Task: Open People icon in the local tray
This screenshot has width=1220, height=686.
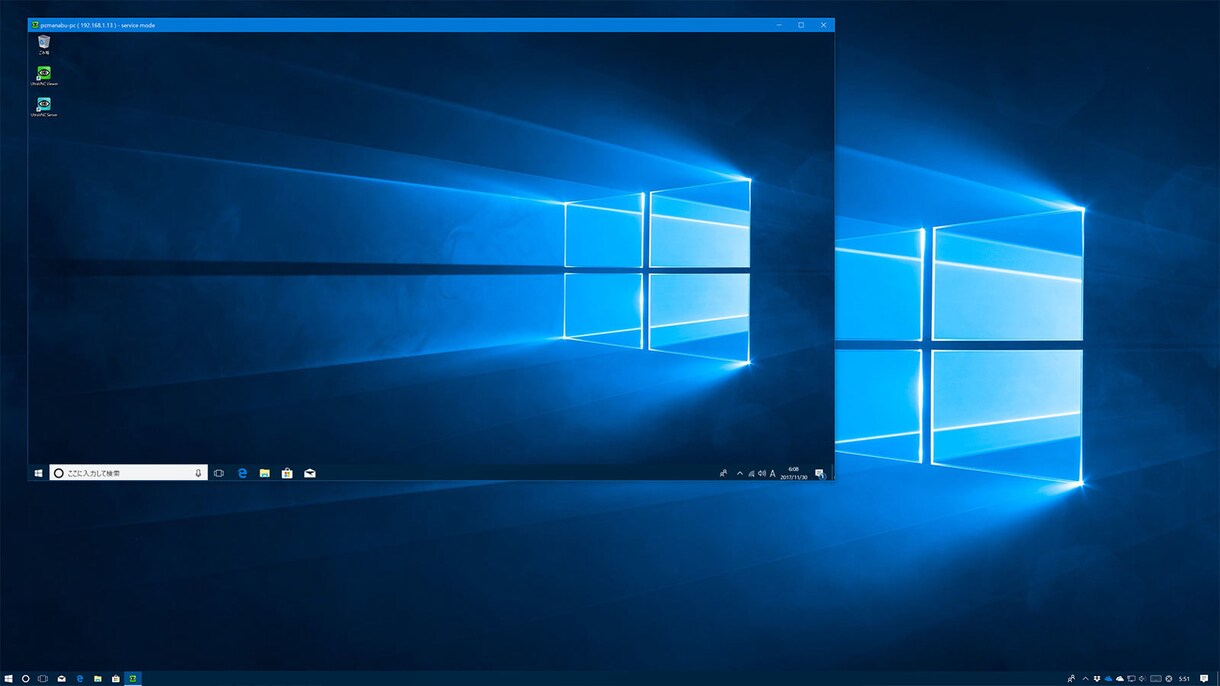Action: [1071, 679]
